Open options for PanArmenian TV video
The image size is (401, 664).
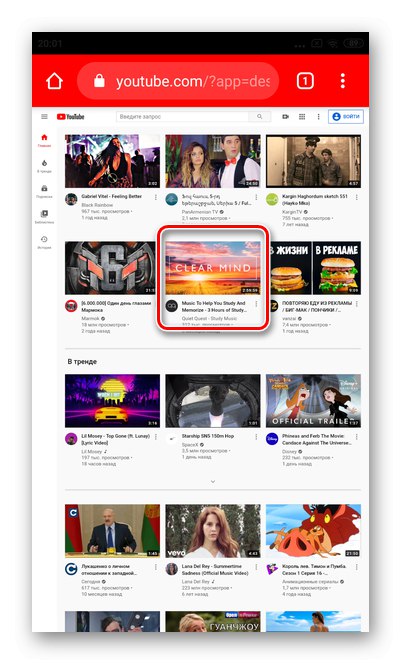256,197
